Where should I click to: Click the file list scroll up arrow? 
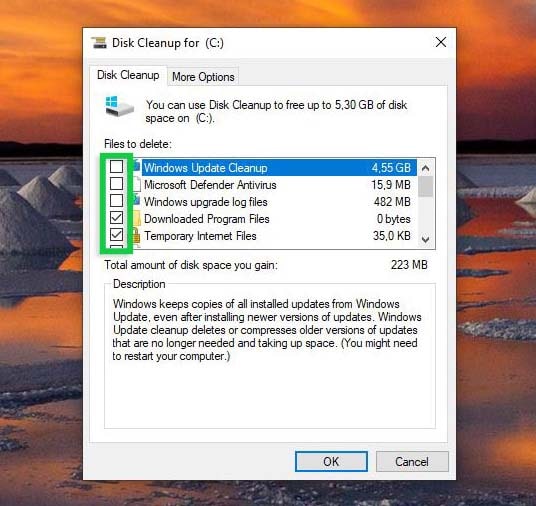pyautogui.click(x=426, y=168)
